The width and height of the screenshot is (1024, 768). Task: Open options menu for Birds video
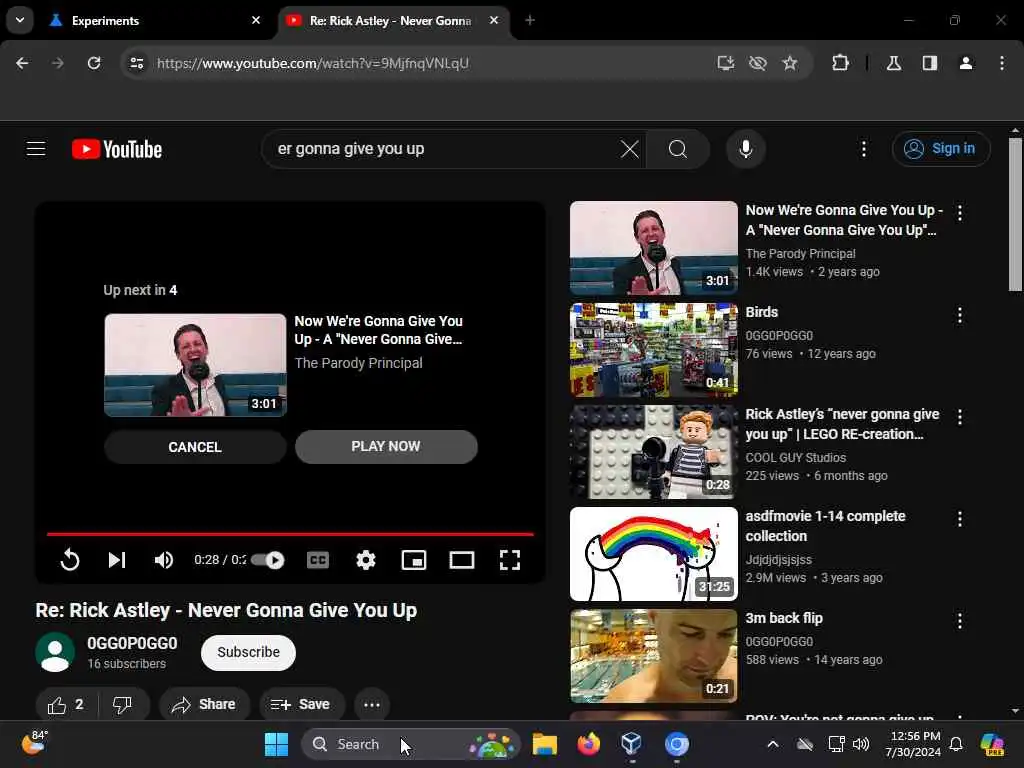click(x=959, y=315)
